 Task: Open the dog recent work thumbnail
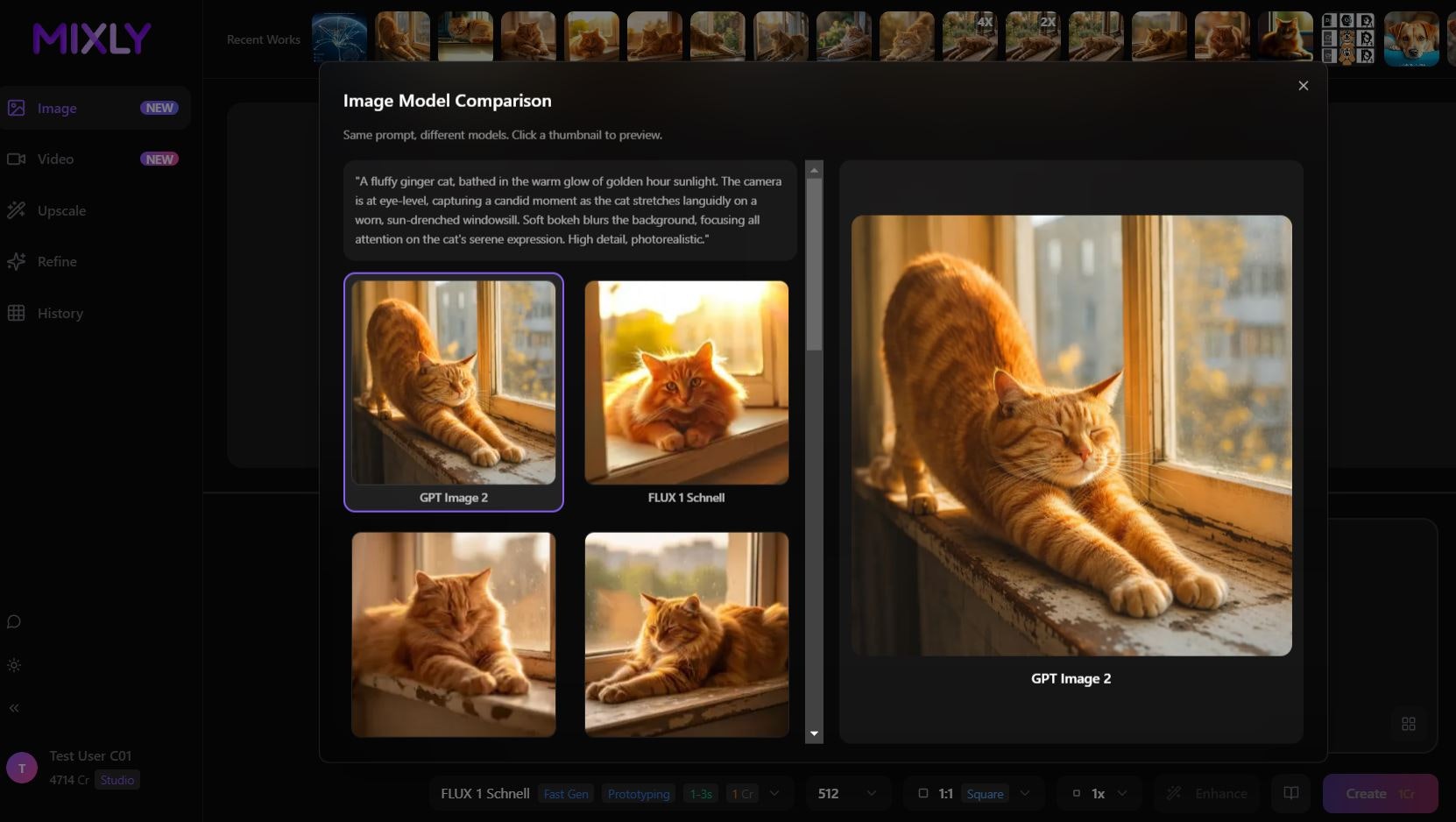1411,38
